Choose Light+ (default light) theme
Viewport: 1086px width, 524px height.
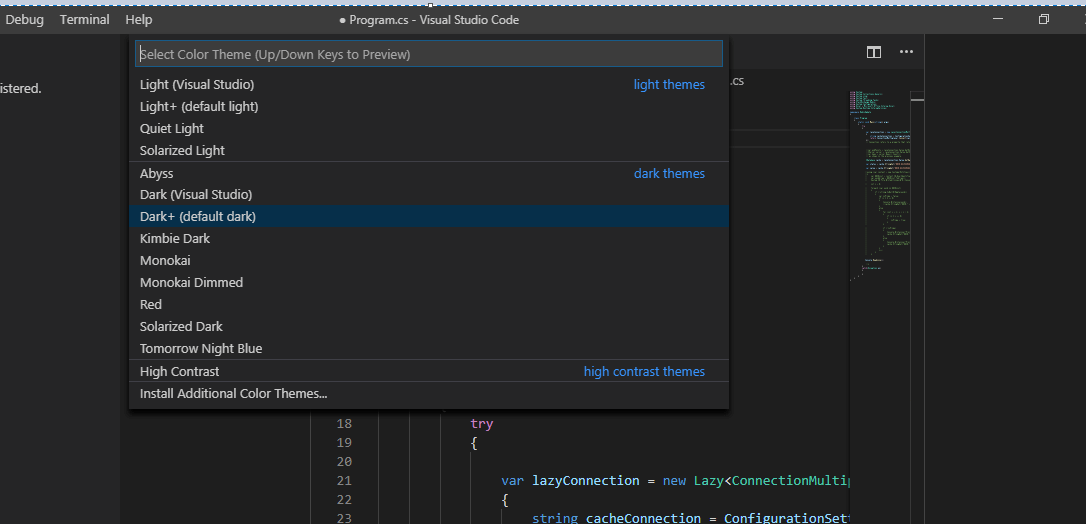tap(199, 107)
